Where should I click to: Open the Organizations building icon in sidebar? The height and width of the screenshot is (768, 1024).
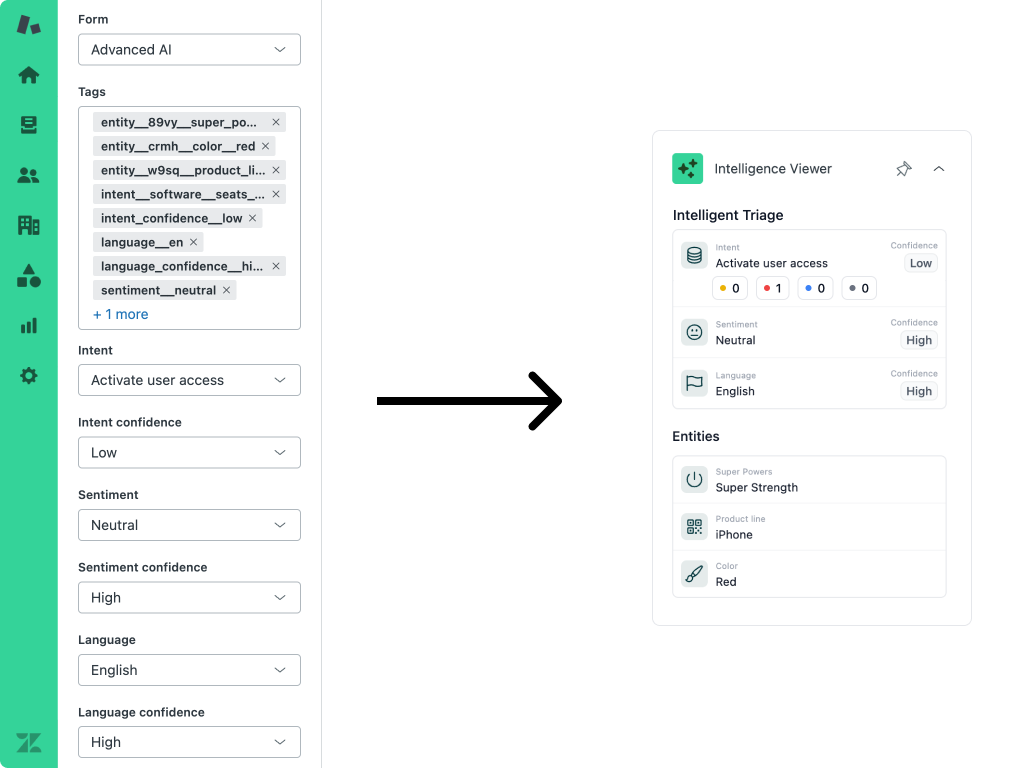coord(29,225)
